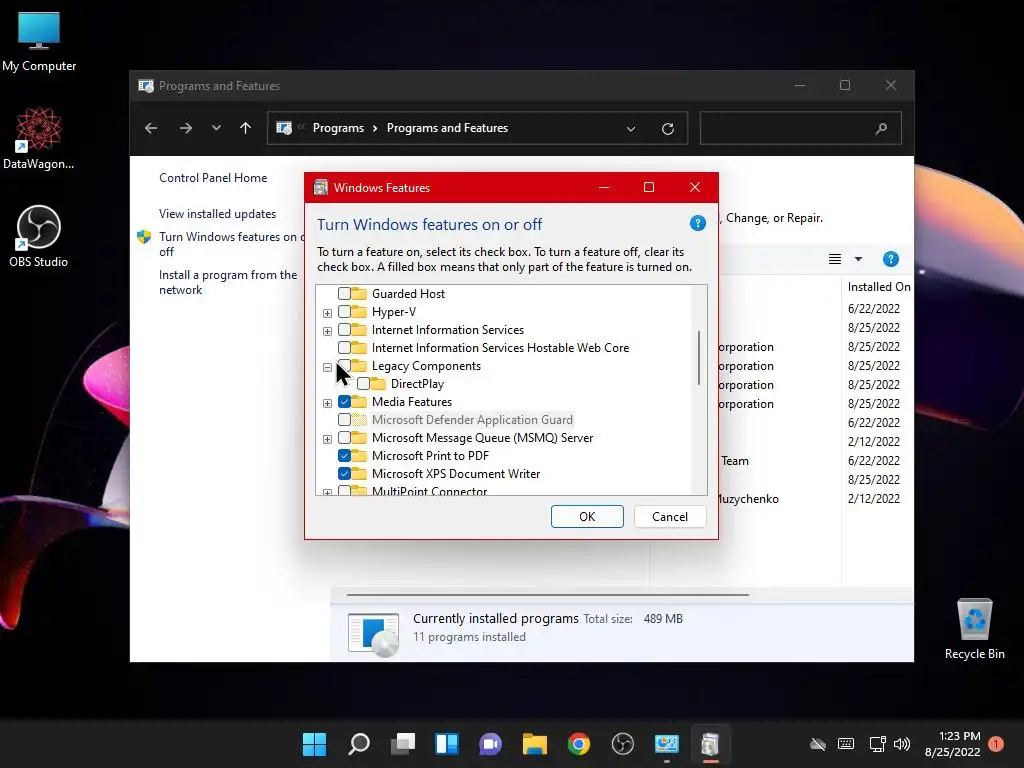Enable the Guarded Host checkbox
The height and width of the screenshot is (768, 1024).
344,293
